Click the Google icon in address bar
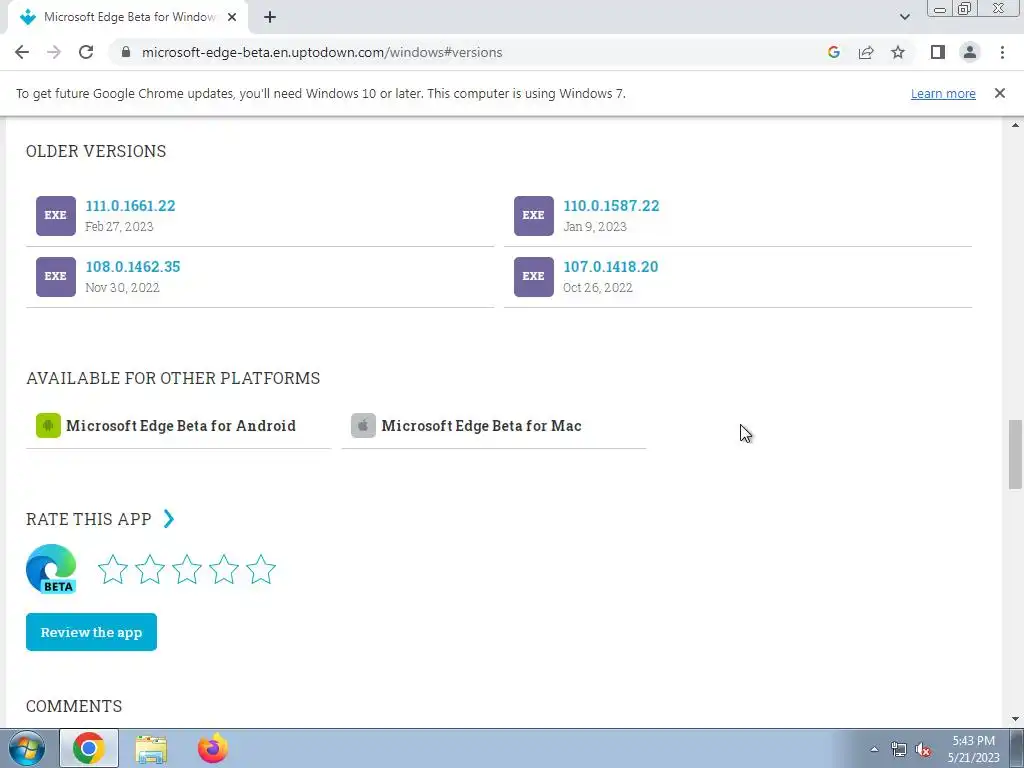Image resolution: width=1024 pixels, height=768 pixels. tap(833, 52)
